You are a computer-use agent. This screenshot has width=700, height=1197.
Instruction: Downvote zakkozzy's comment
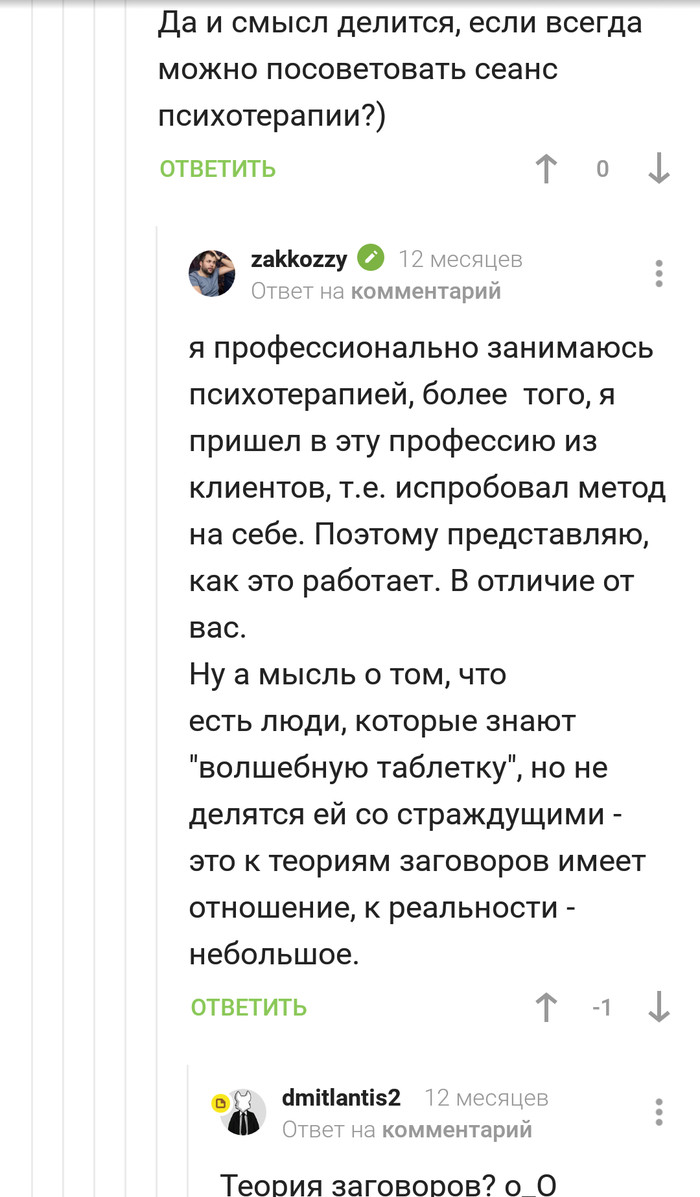(658, 1007)
